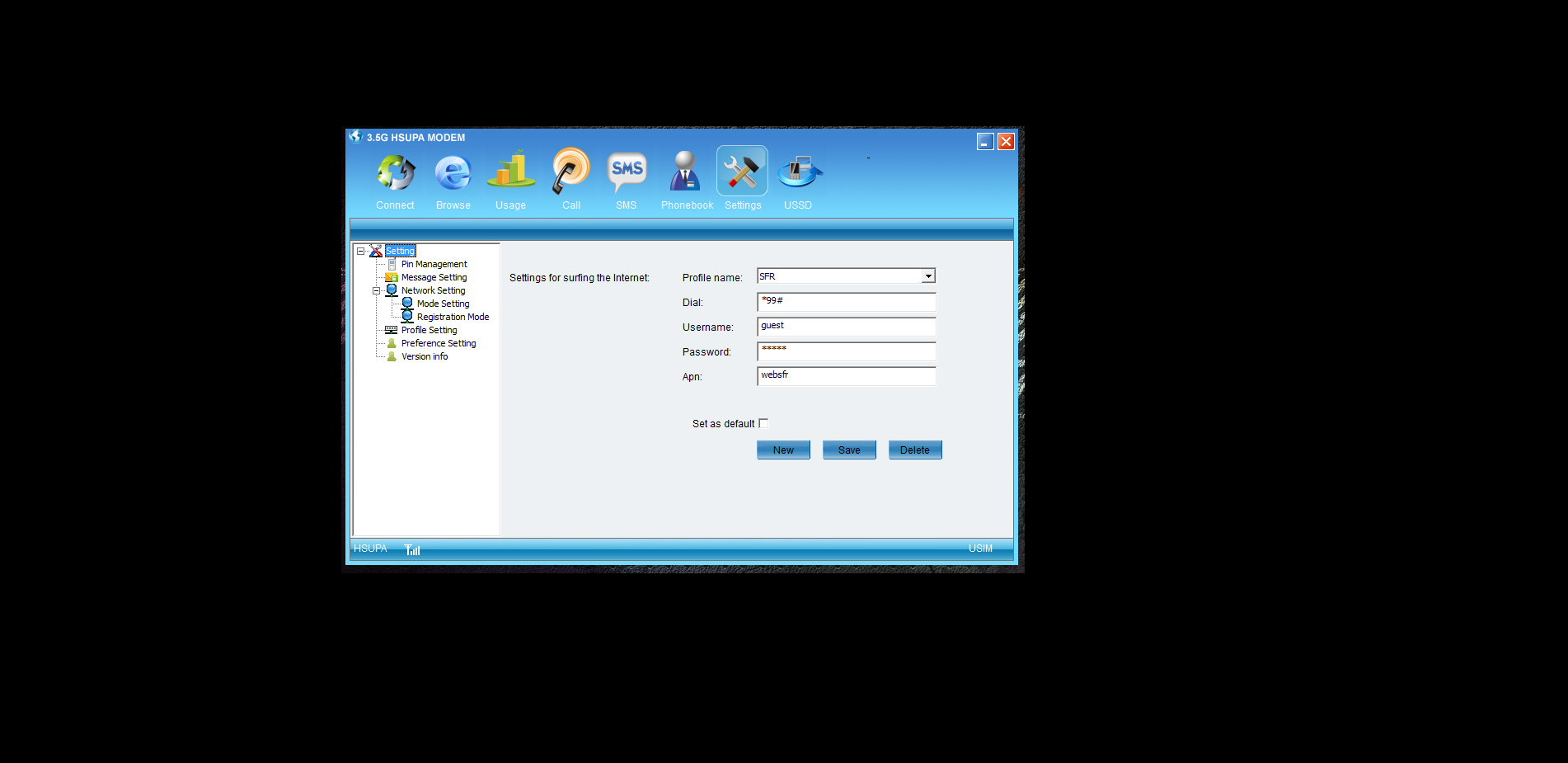
Task: Open Version info in the tree
Action: tap(425, 357)
